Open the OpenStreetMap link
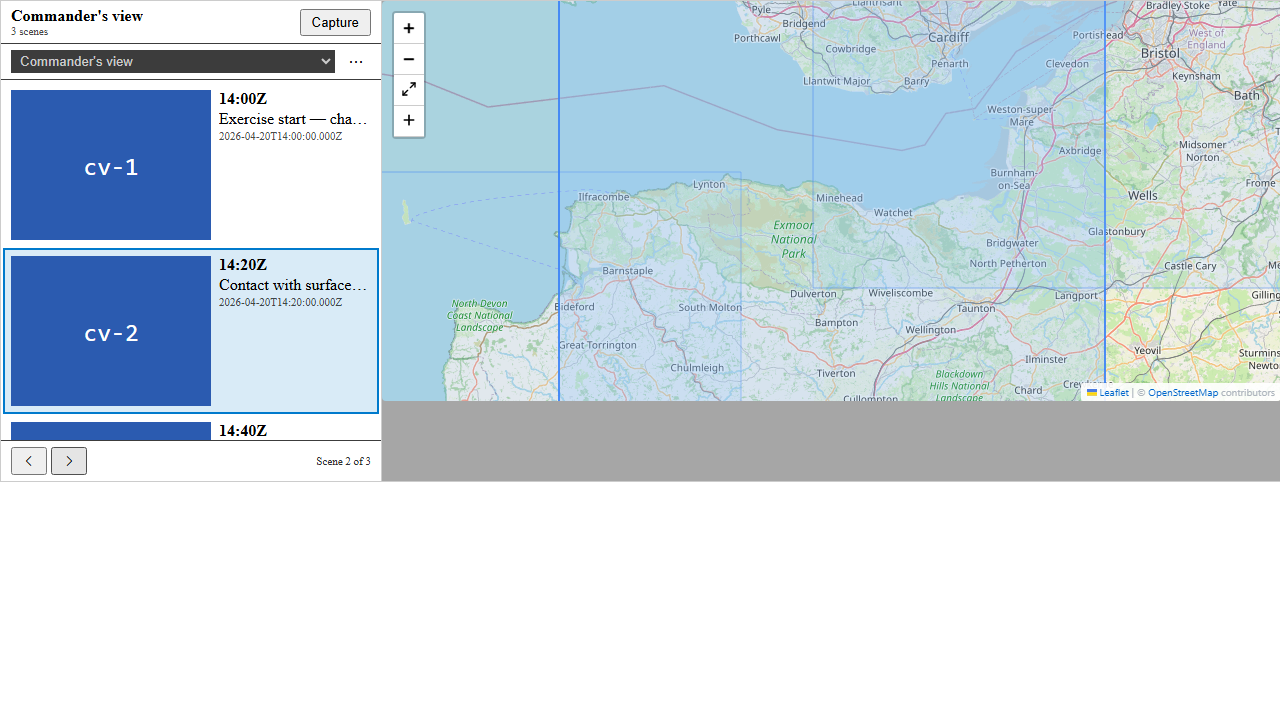Screen dimensions: 1280x720 1182,393
